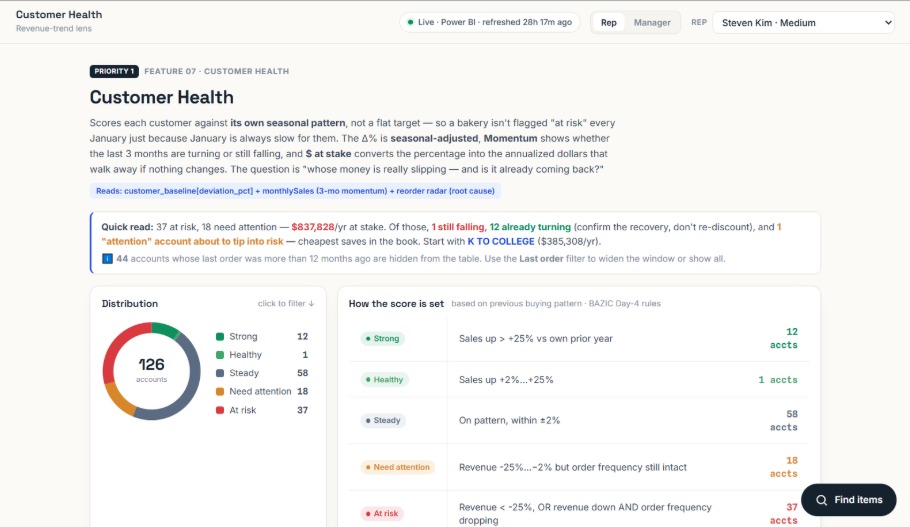
Task: Filter distribution by Steady legend swatch
Action: [x=220, y=373]
